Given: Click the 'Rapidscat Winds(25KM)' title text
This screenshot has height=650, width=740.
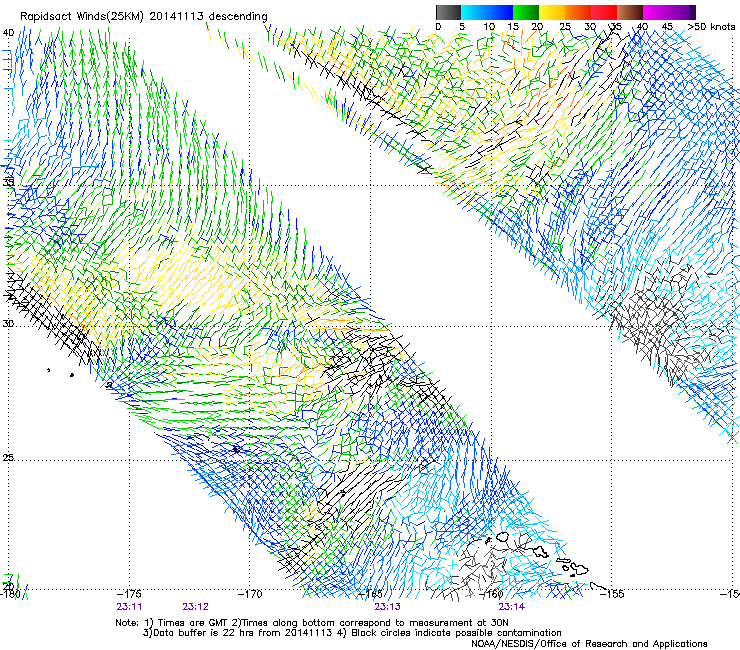Looking at the screenshot, I should 82,17.
